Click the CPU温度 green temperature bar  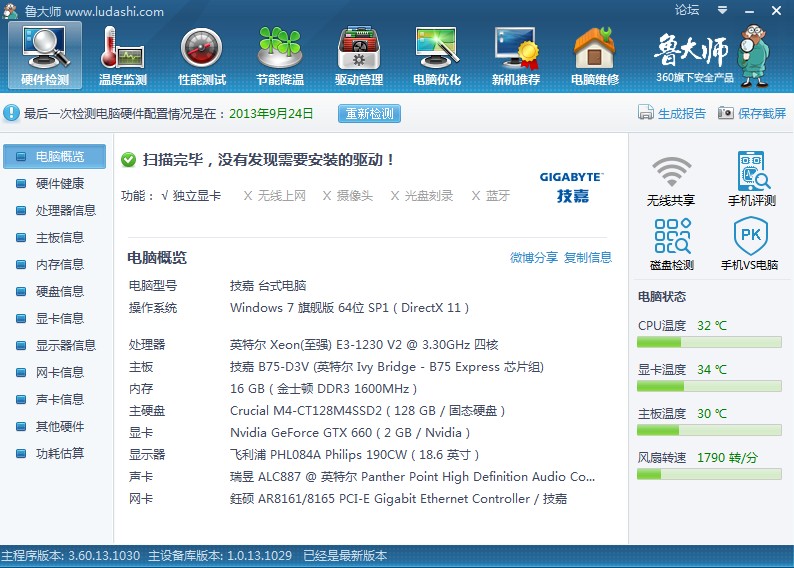(708, 343)
